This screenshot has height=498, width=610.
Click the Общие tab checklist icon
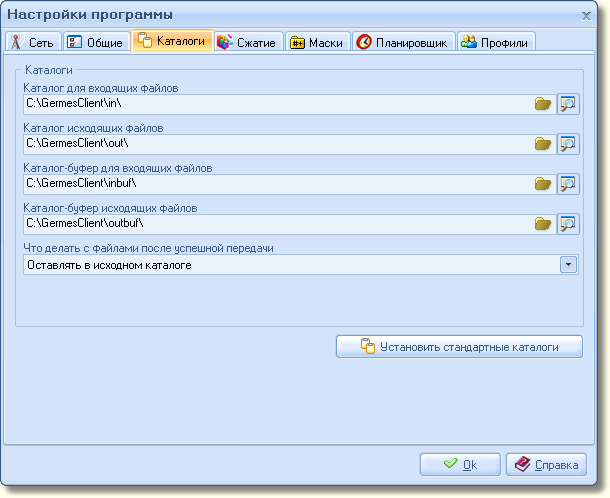[x=74, y=42]
